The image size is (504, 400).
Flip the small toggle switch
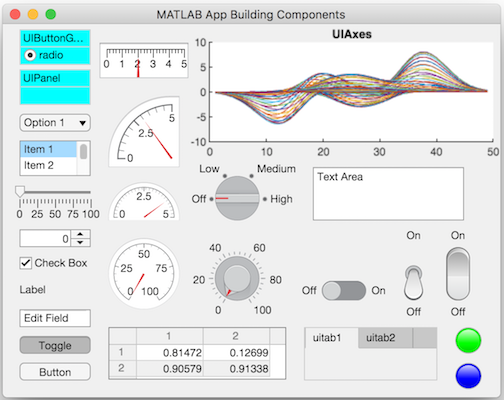click(413, 283)
